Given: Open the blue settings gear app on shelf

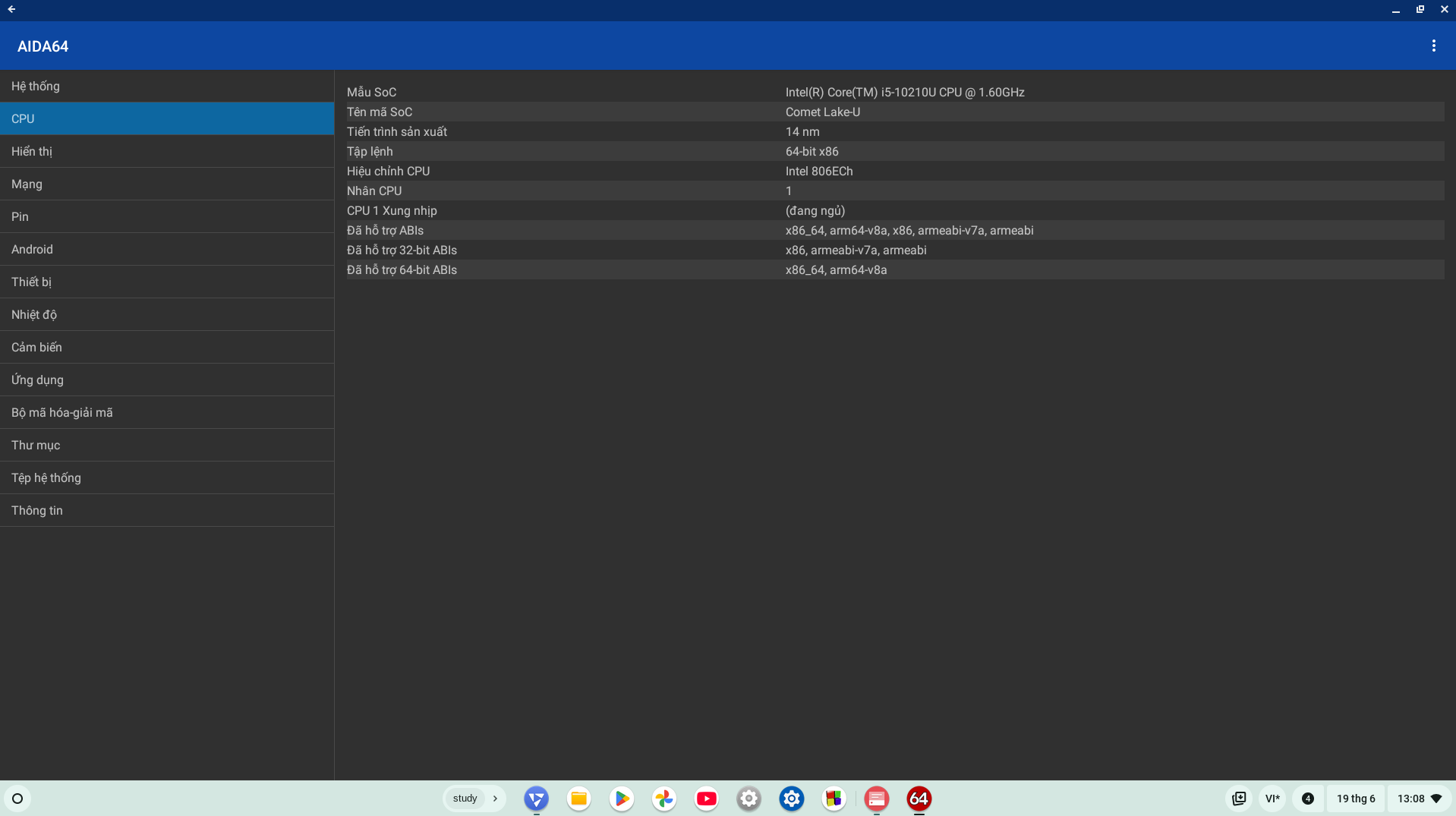Looking at the screenshot, I should click(791, 799).
